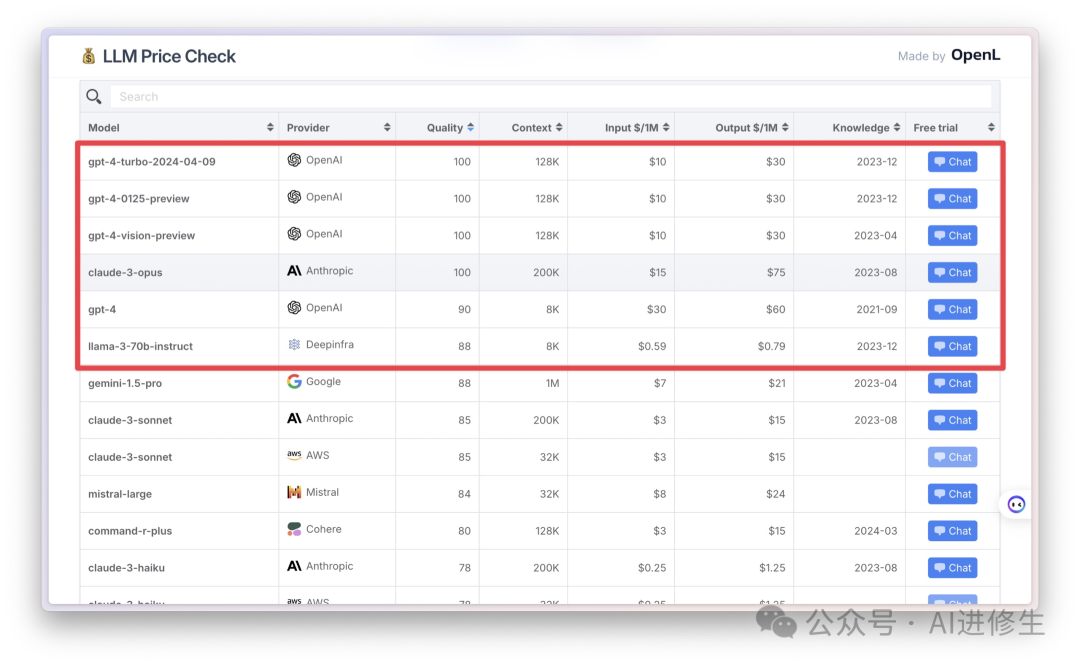
Task: Chat with llama-3-70b-instruct
Action: click(x=953, y=346)
